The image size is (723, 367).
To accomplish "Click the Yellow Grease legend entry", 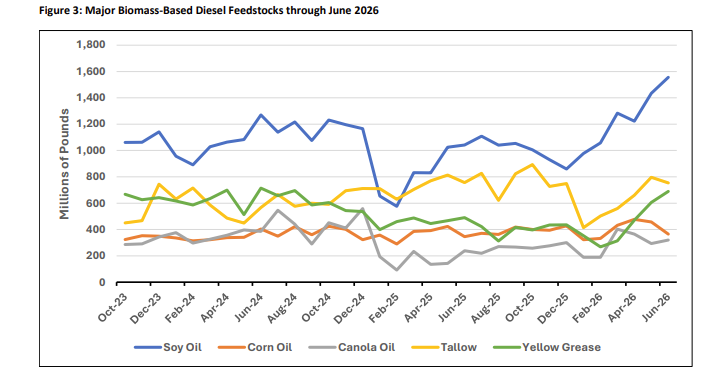I will coord(547,347).
